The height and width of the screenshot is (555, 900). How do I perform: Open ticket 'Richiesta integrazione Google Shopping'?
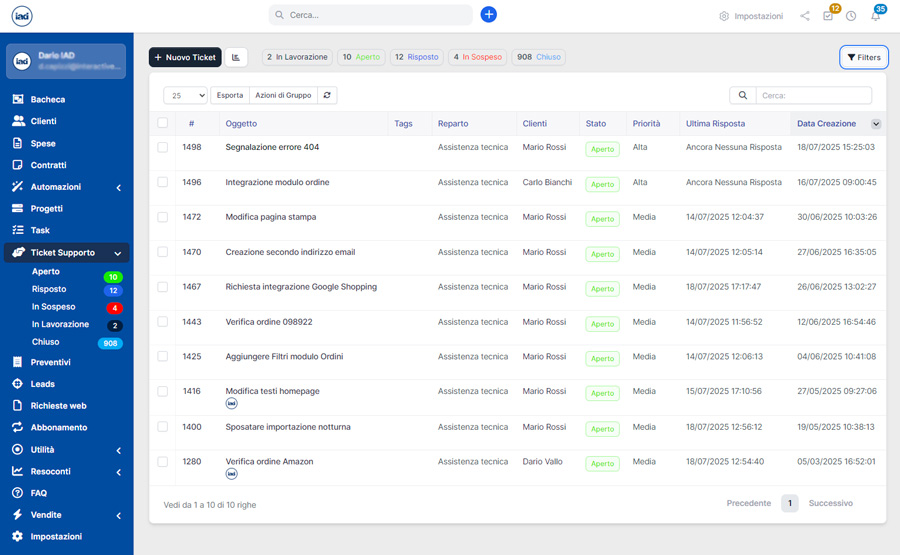point(301,286)
